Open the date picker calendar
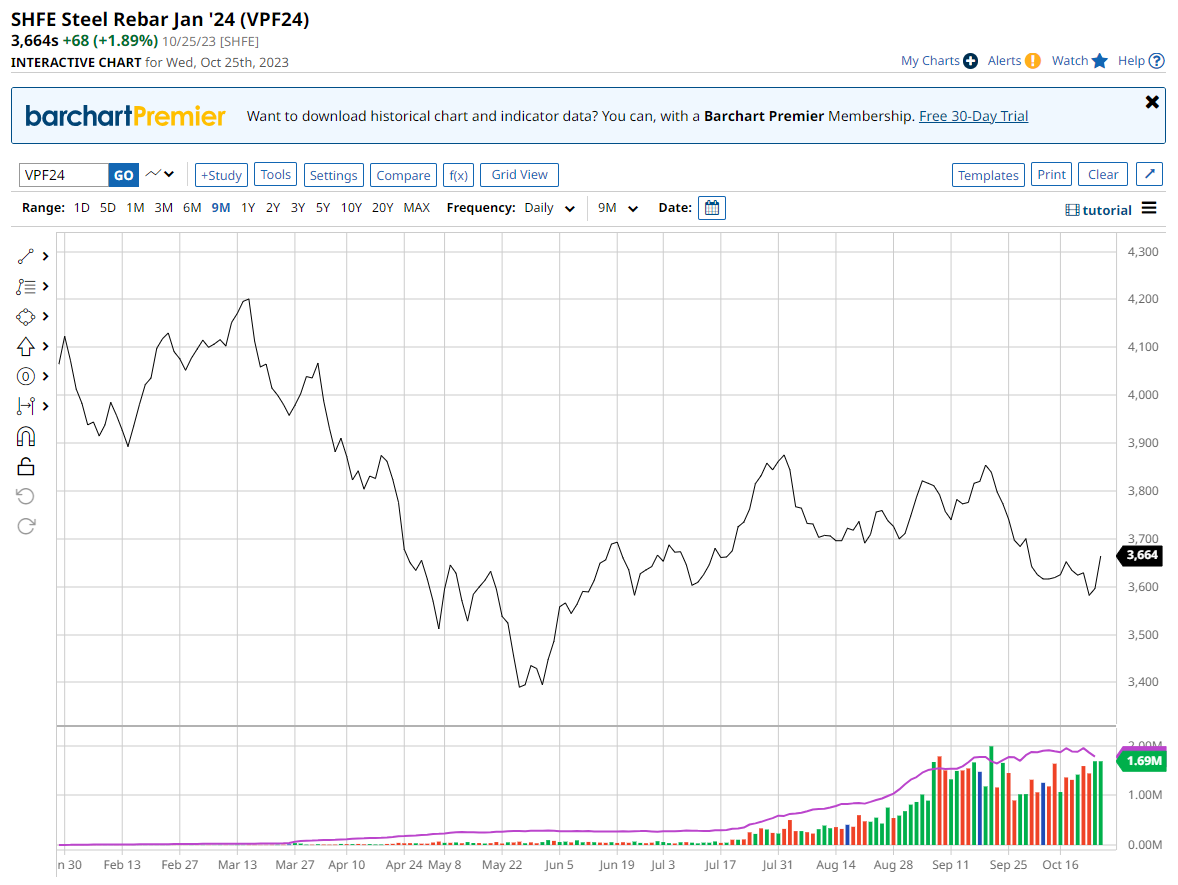The image size is (1178, 885). click(x=711, y=207)
